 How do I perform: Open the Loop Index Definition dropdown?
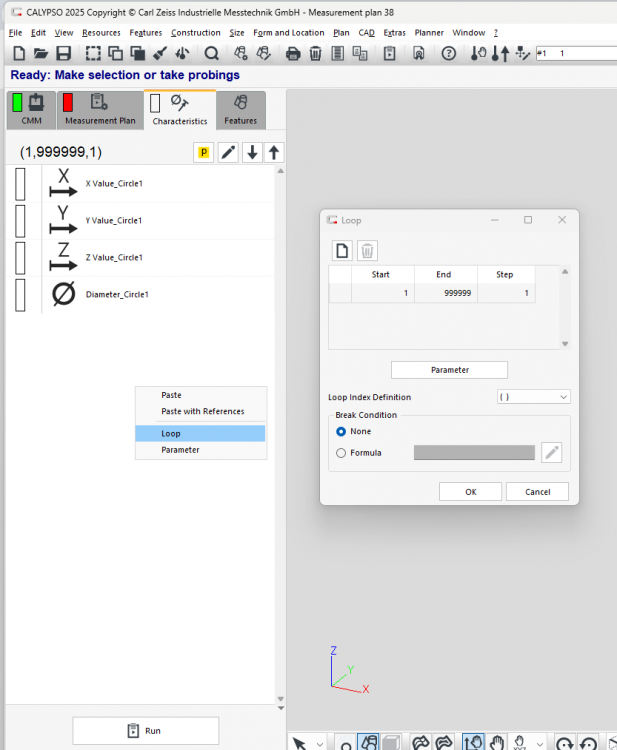533,397
